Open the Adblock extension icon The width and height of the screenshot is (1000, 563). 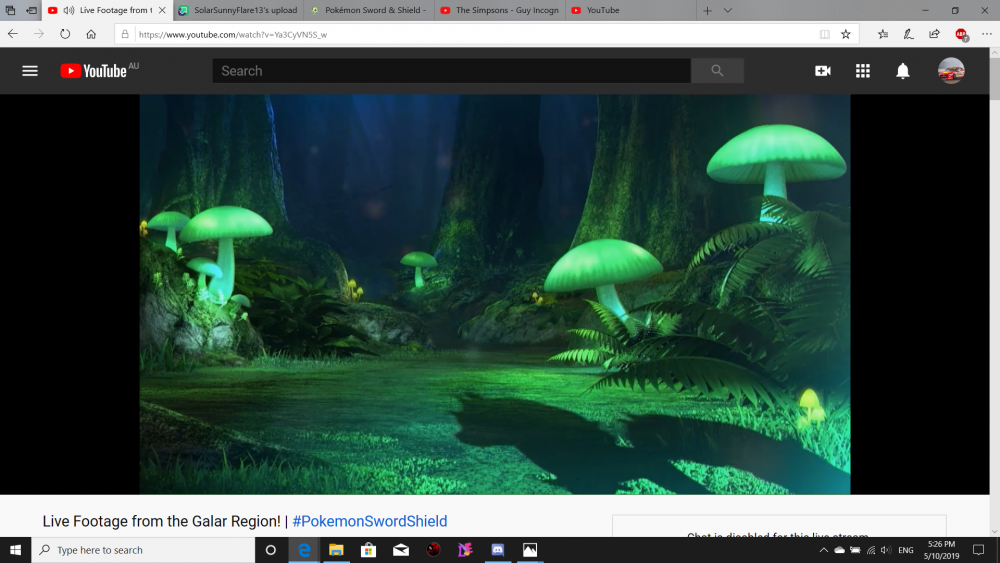point(962,34)
